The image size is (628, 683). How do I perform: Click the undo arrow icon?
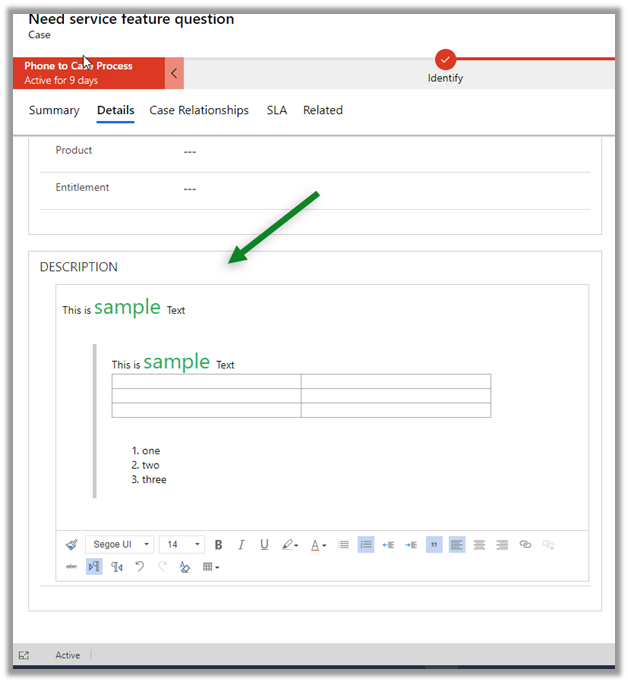tap(140, 567)
